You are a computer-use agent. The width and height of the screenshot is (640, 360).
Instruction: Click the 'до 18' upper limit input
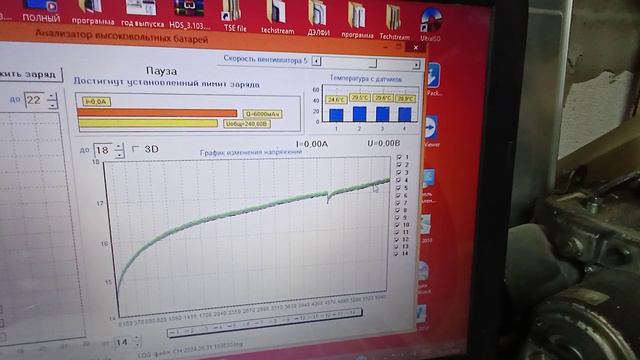[104, 150]
